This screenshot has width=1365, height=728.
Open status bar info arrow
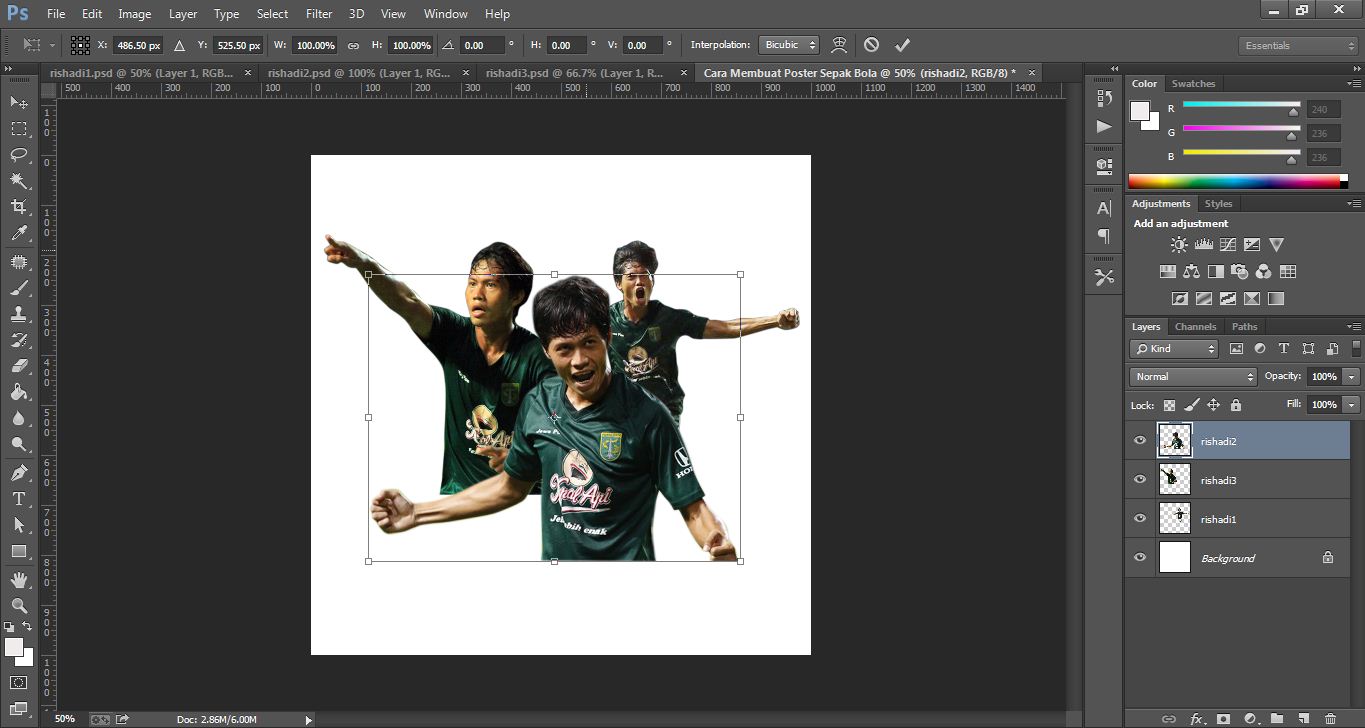click(x=308, y=719)
